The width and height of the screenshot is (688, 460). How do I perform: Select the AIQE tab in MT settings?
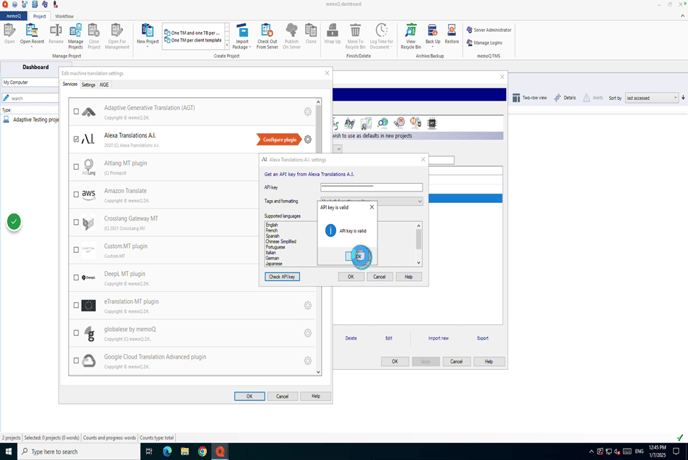tap(104, 85)
